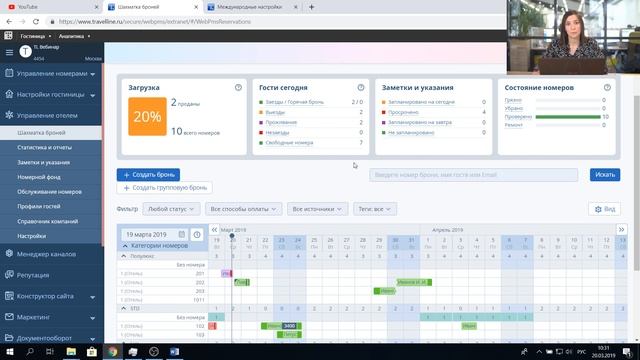Open Гостиница top menu
The image size is (640, 360).
[36, 36]
